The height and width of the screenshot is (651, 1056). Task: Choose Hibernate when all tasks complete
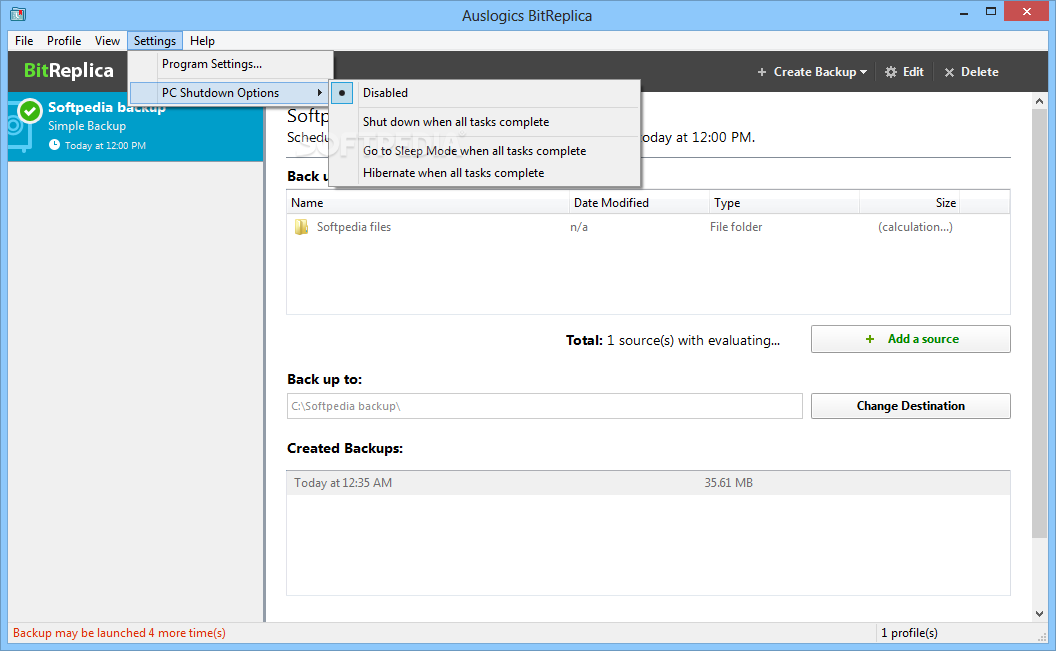(485, 173)
